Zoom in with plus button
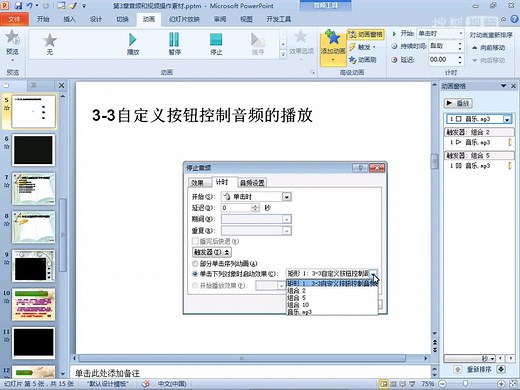The width and height of the screenshot is (520, 390). [501, 384]
